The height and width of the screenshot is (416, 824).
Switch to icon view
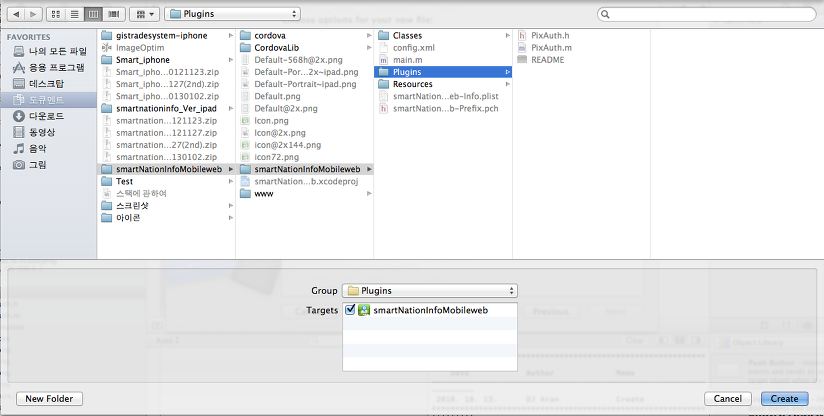(x=56, y=14)
